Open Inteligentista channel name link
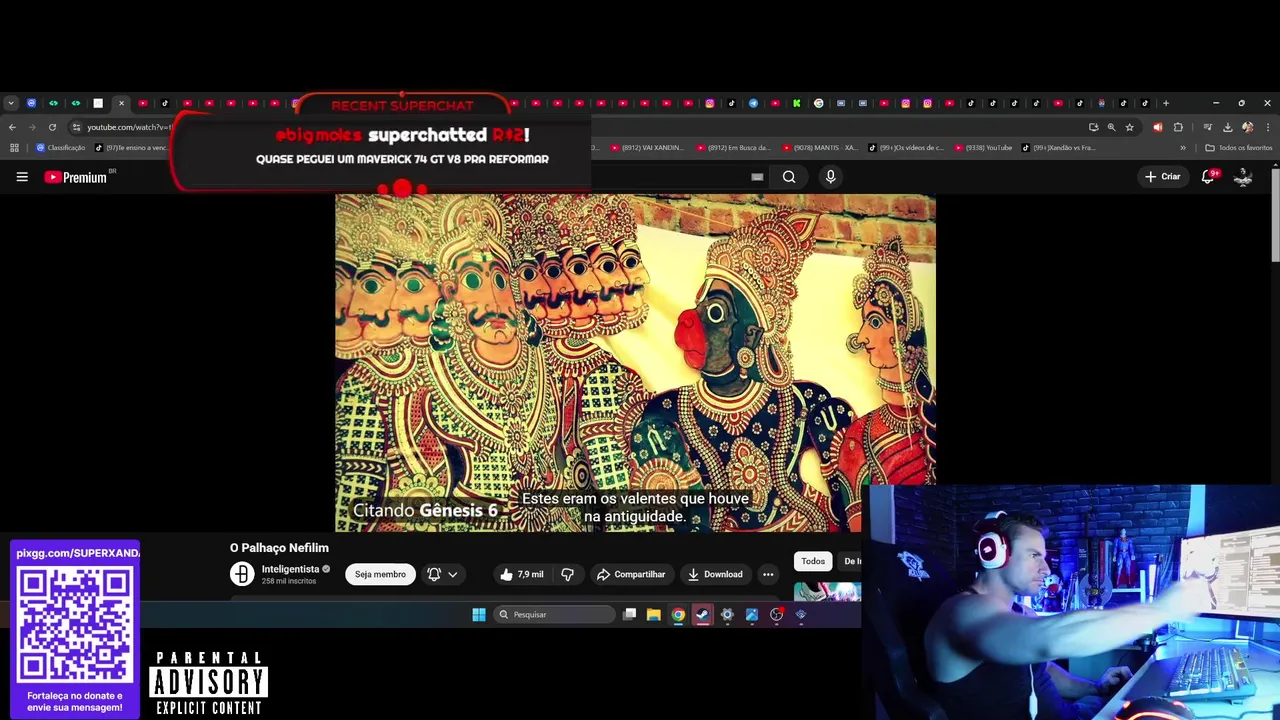The height and width of the screenshot is (720, 1280). pos(290,569)
